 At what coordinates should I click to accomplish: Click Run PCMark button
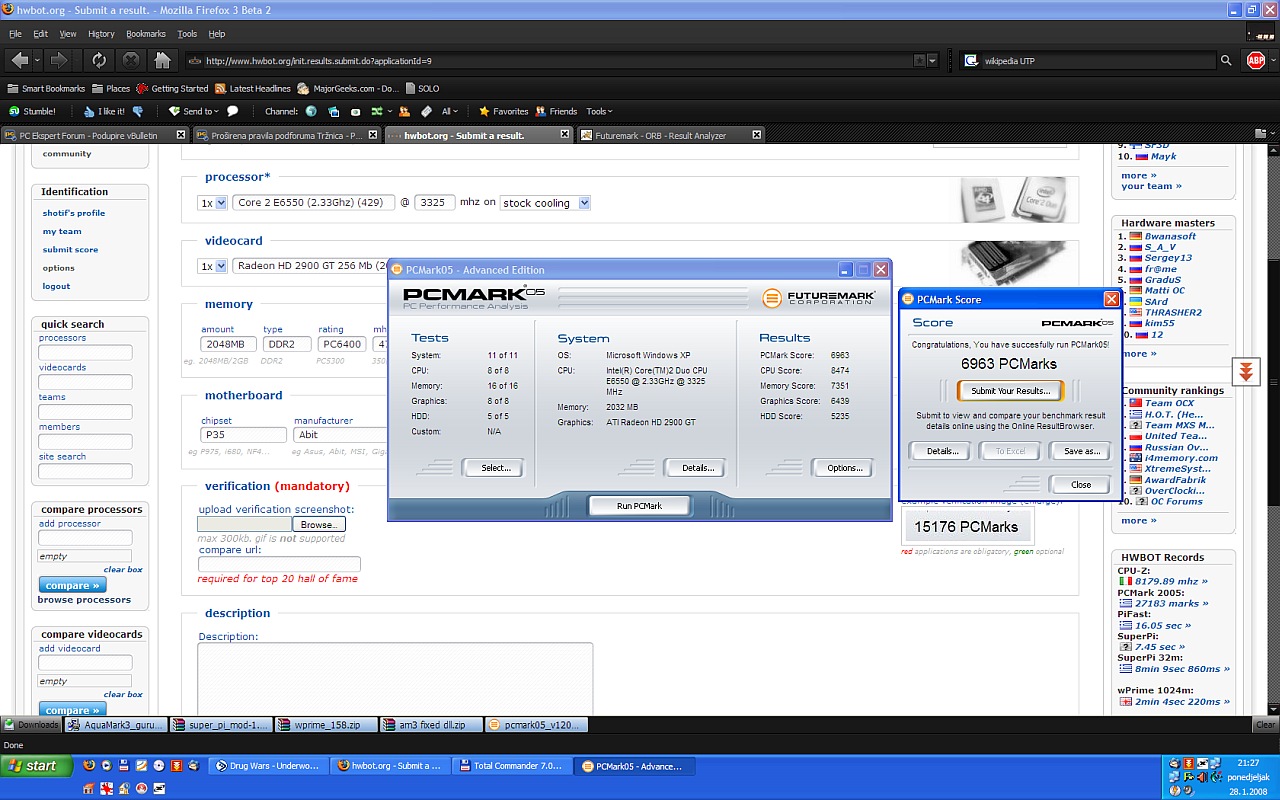[639, 506]
